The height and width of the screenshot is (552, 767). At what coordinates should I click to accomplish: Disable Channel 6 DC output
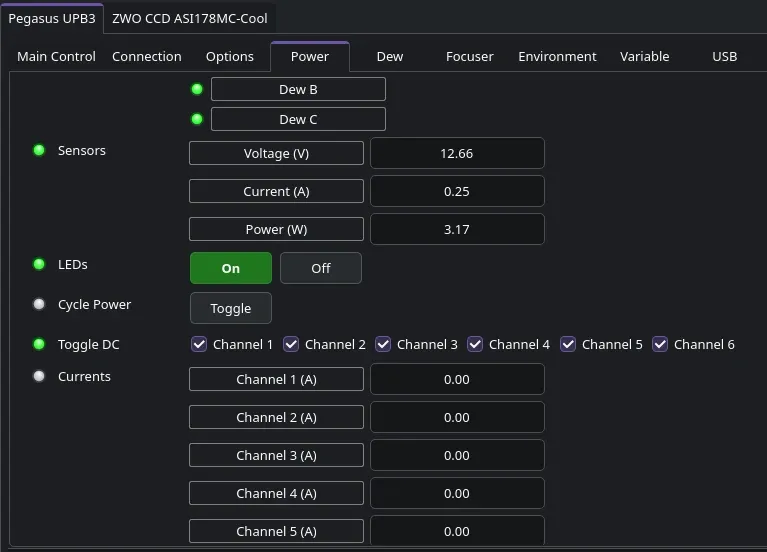[x=660, y=345]
